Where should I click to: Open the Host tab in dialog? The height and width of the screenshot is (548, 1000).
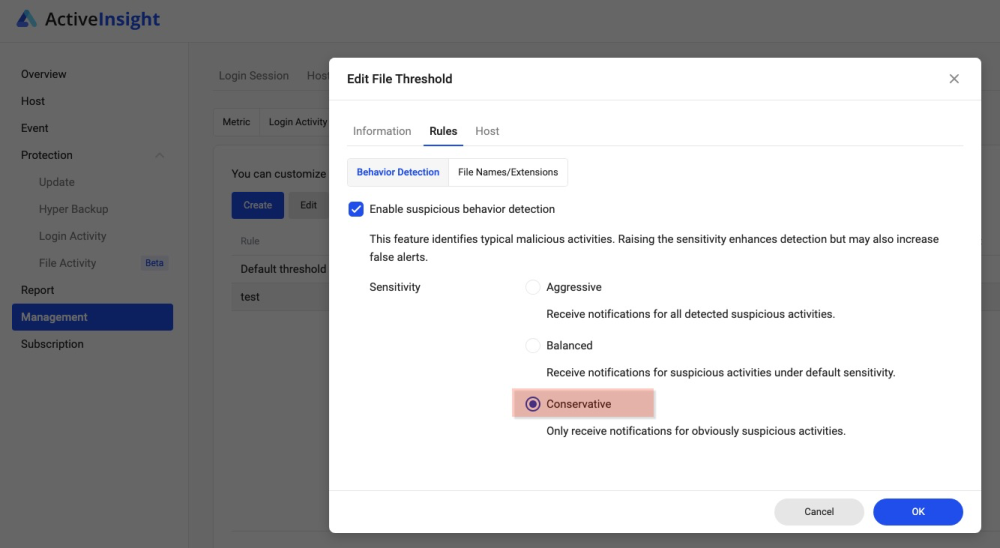(487, 131)
